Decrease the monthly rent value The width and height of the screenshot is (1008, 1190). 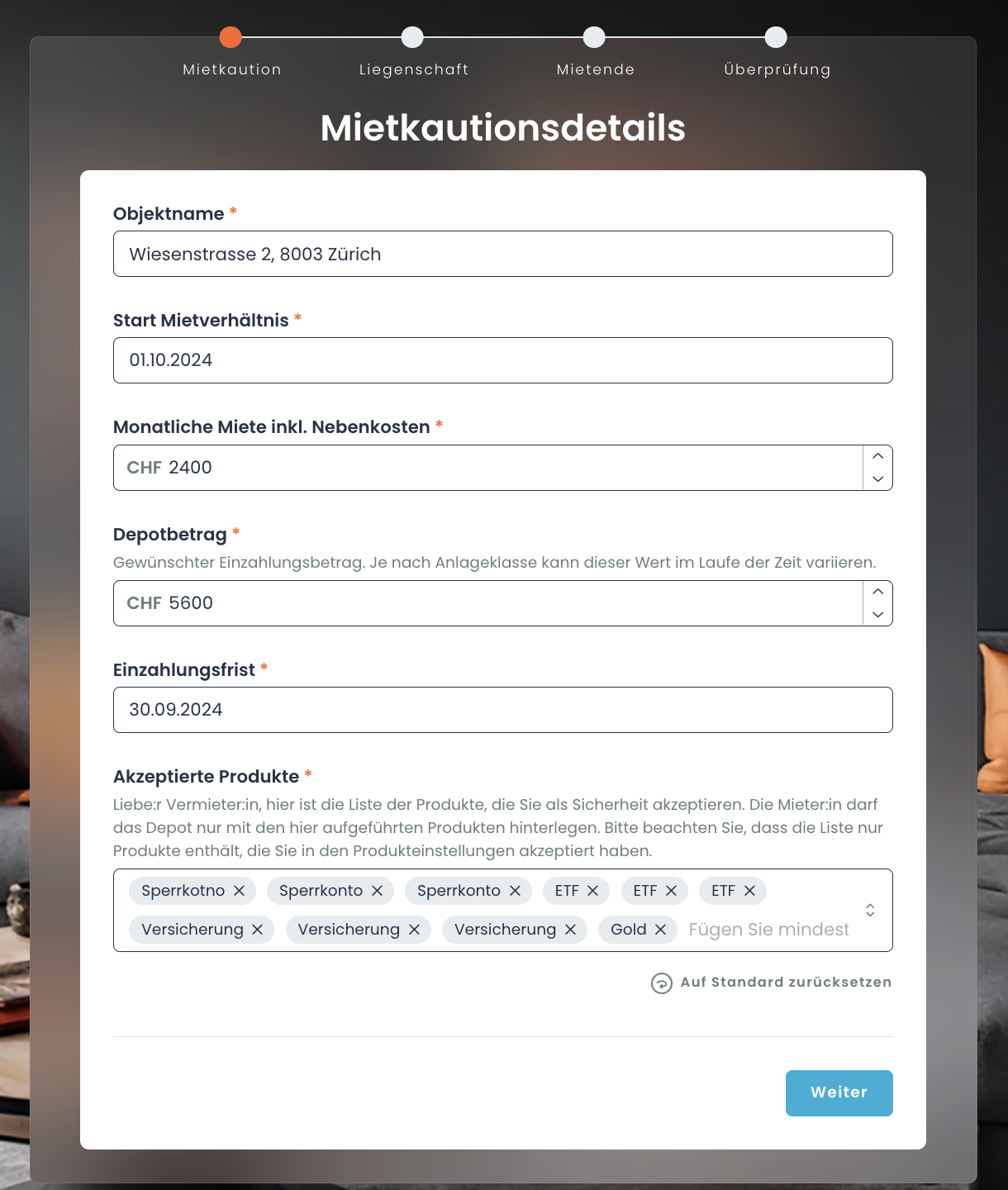click(x=877, y=479)
